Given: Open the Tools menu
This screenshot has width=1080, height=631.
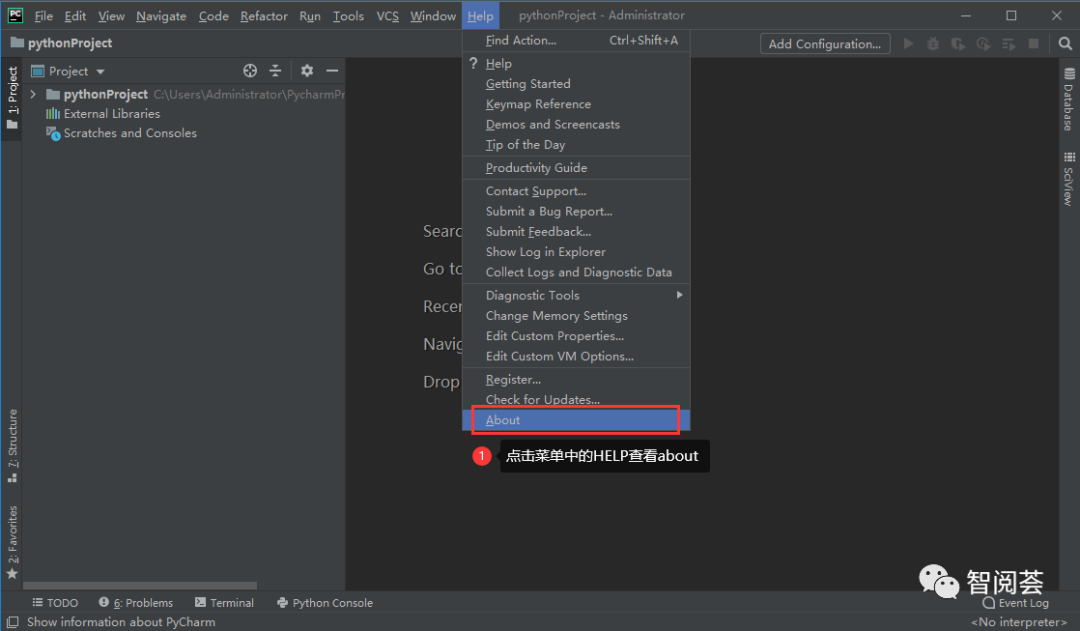Looking at the screenshot, I should (x=348, y=15).
